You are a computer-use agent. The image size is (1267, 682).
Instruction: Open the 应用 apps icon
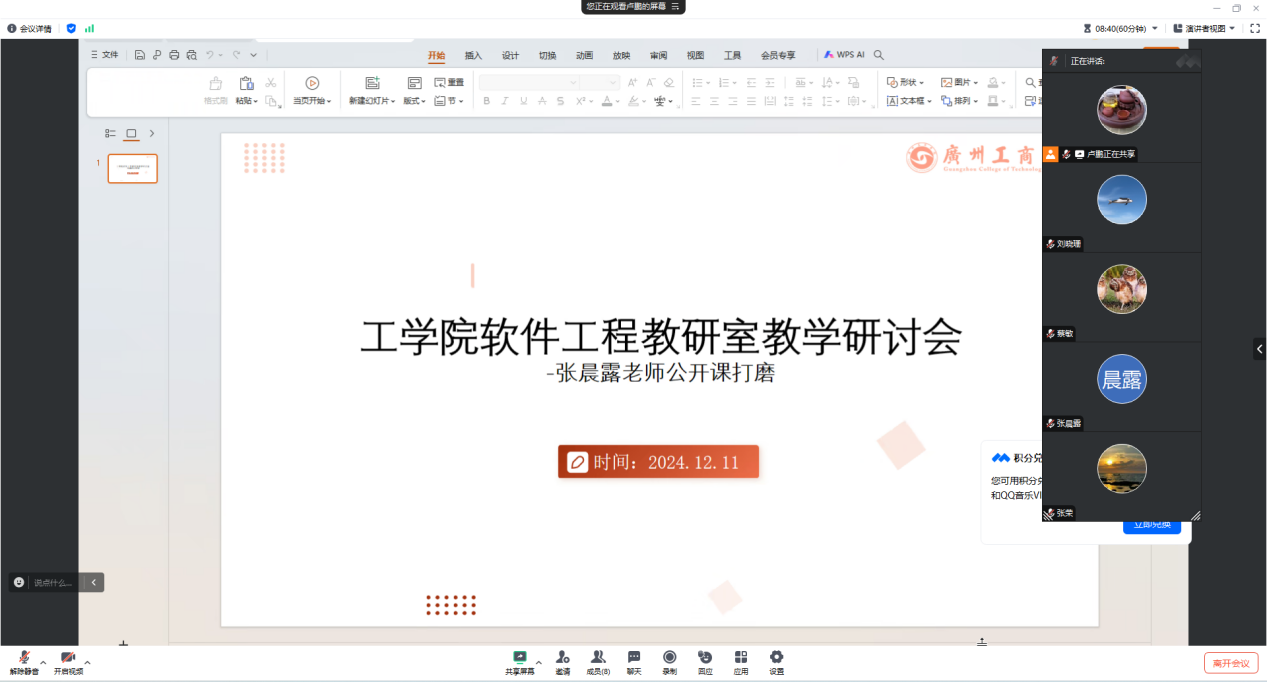point(741,661)
